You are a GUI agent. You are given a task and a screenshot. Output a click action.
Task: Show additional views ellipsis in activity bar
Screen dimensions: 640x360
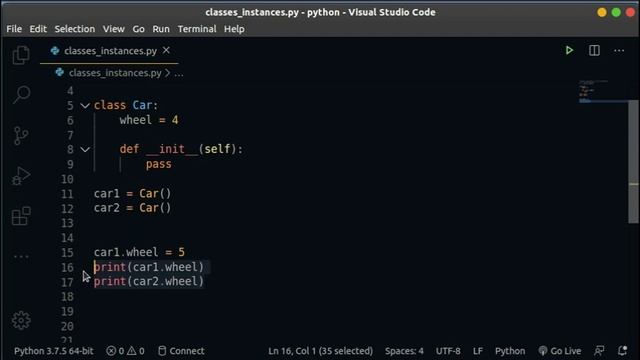click(x=21, y=257)
